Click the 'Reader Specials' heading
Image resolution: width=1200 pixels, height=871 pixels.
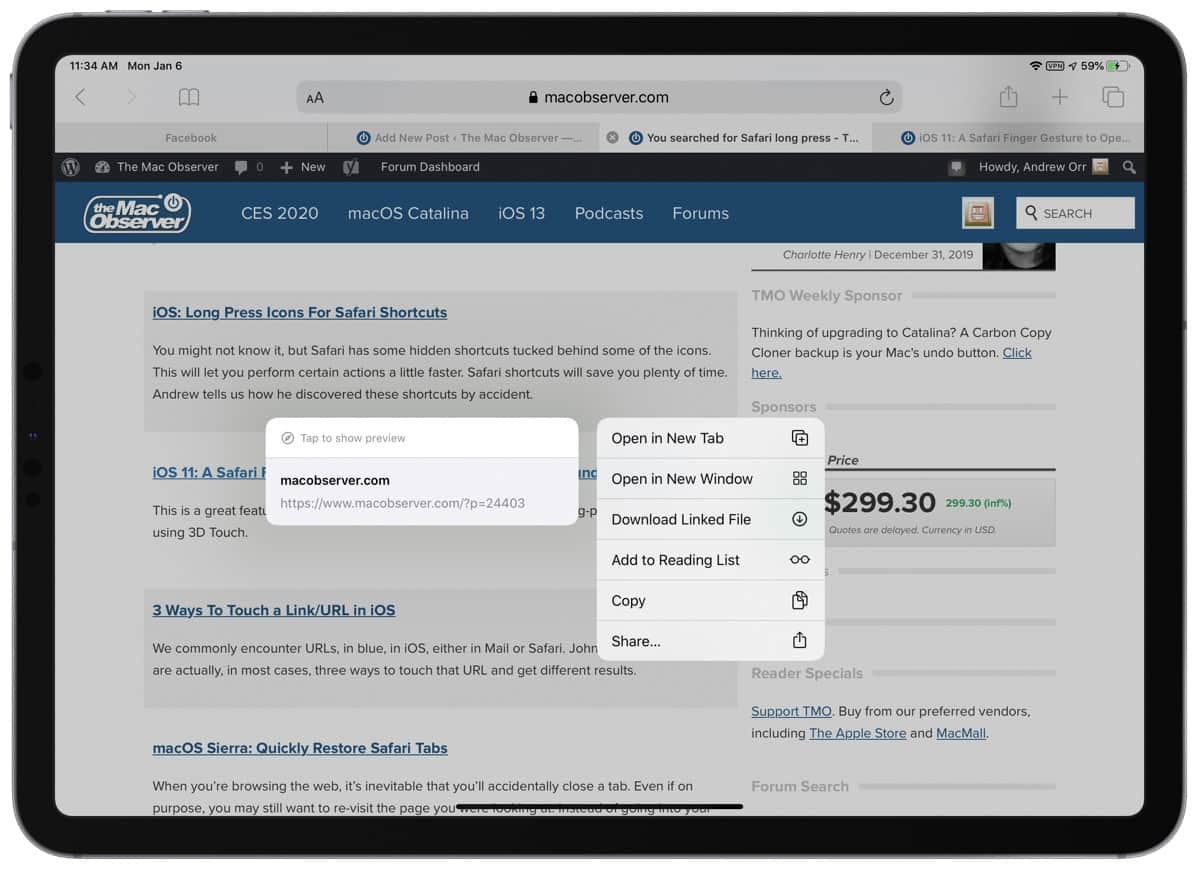click(807, 673)
